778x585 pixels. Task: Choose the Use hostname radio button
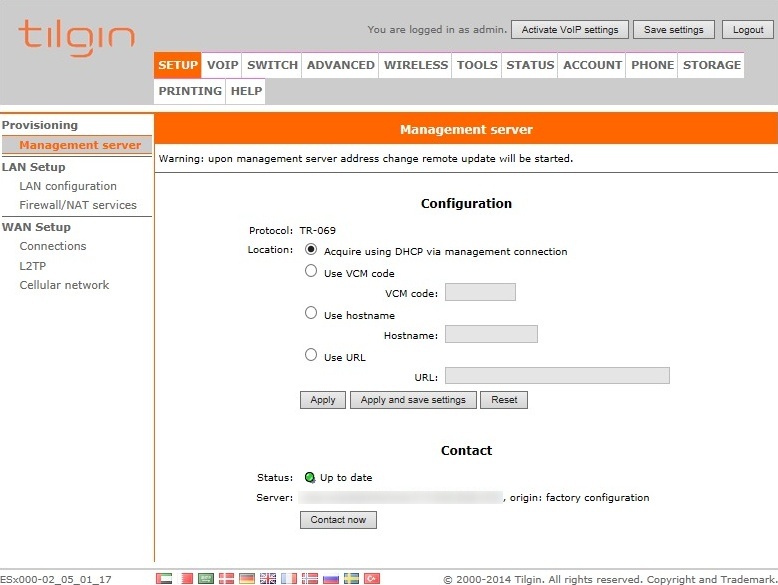[x=311, y=313]
